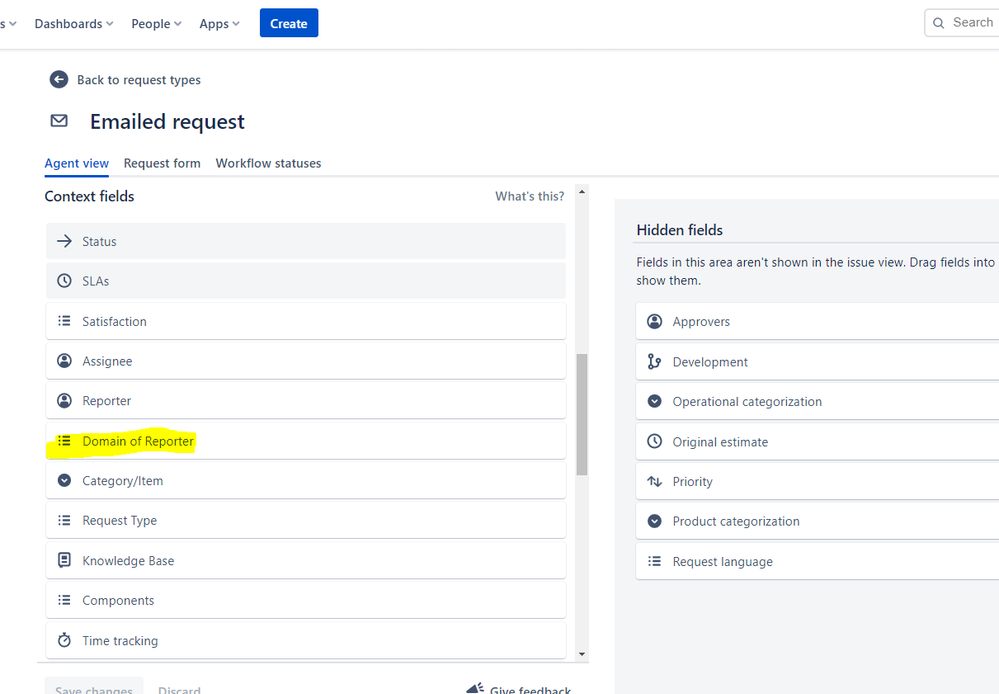
Task: Click the What's this? link
Action: point(529,196)
